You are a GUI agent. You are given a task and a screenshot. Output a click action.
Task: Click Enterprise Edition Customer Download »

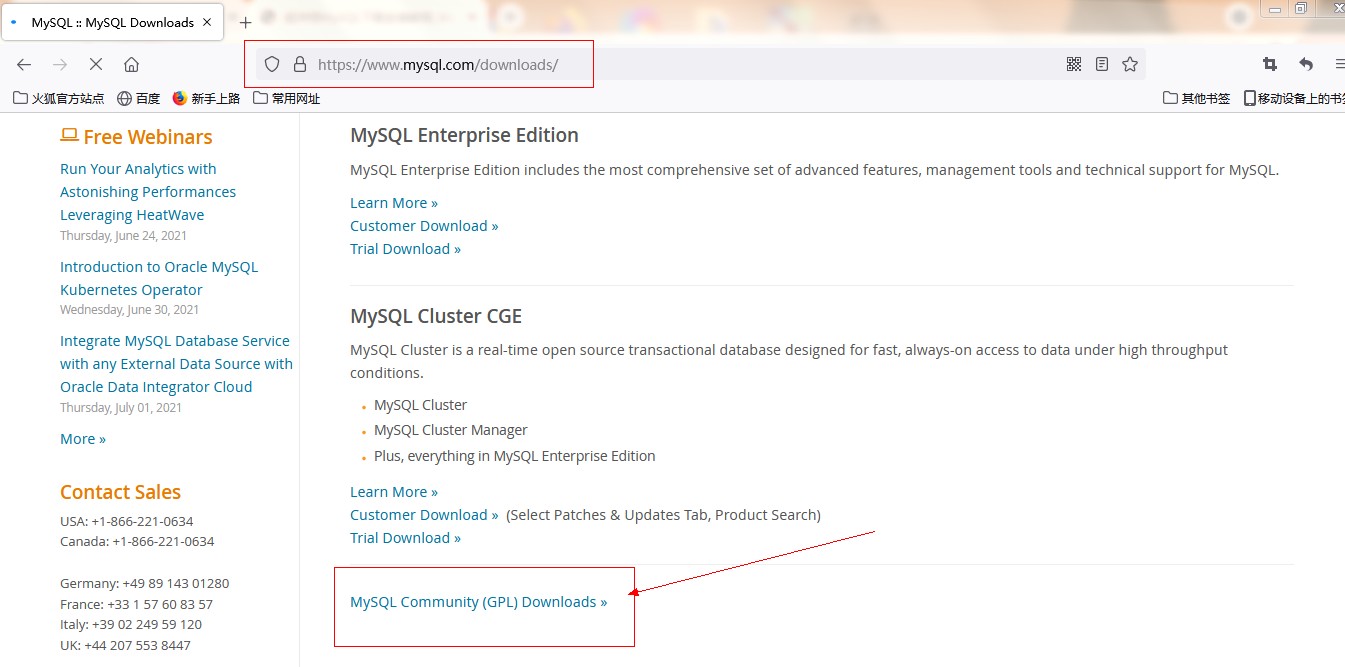click(x=424, y=226)
